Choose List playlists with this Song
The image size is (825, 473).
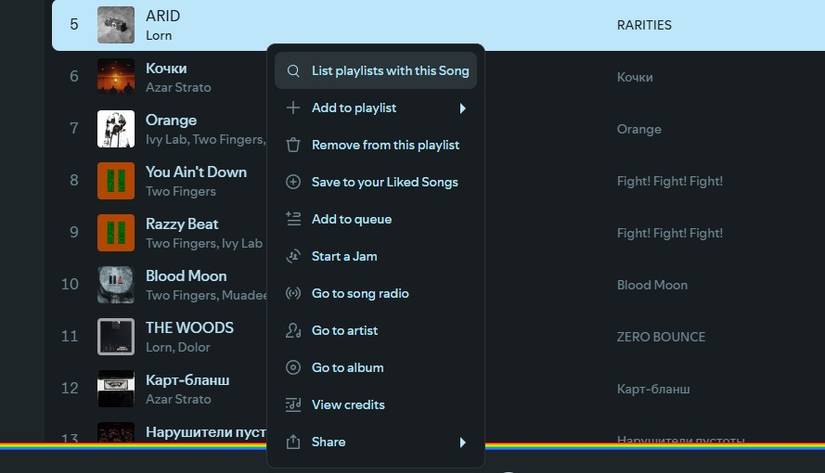point(376,71)
